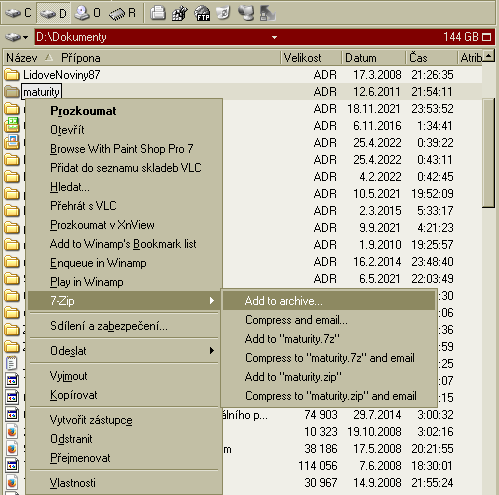Open Vlastnosti of the maturity folder
The image size is (499, 495).
coord(123,483)
